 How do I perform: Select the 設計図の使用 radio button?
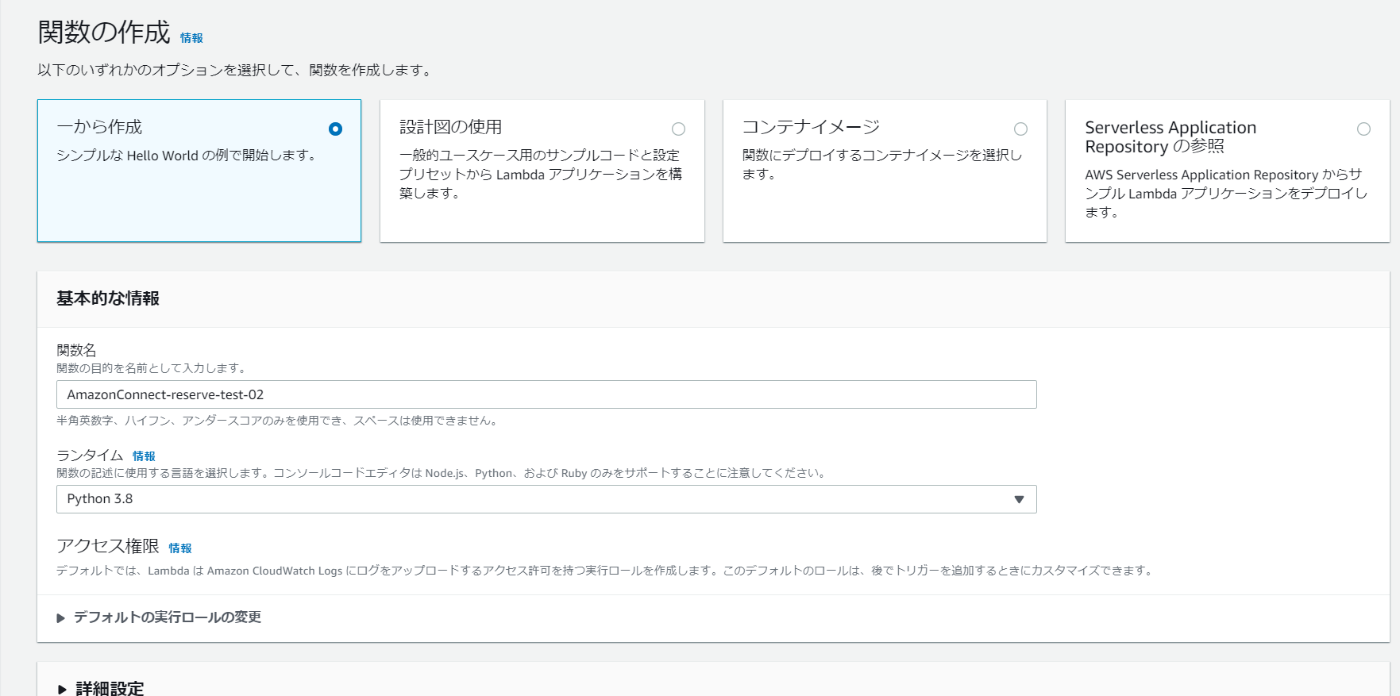(679, 129)
